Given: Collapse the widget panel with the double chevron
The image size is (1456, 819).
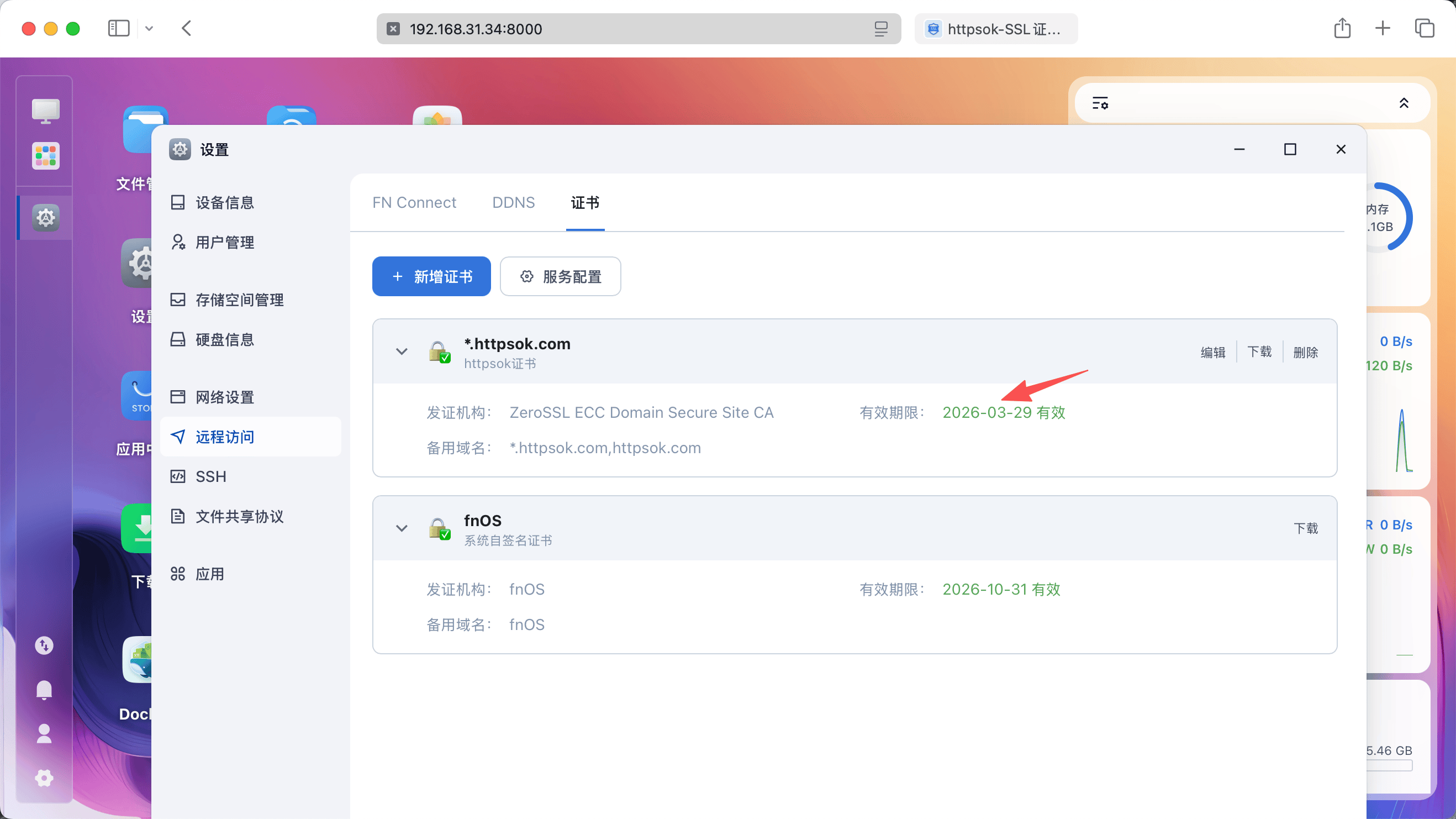Looking at the screenshot, I should (1404, 103).
